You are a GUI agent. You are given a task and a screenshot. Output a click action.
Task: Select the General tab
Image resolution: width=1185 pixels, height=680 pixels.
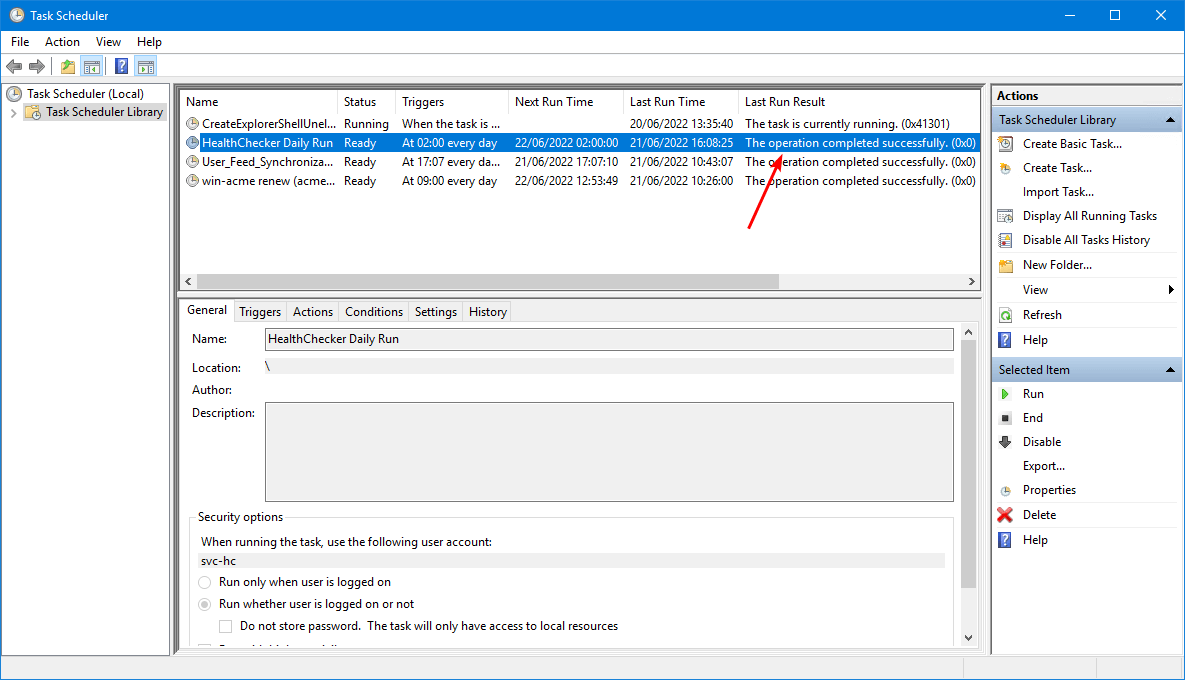pos(207,310)
